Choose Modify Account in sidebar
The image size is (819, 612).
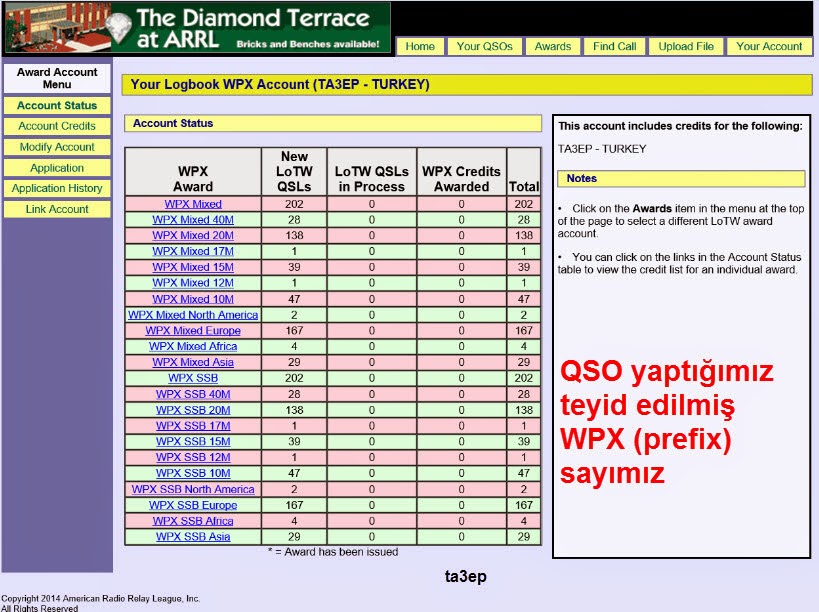[x=57, y=147]
